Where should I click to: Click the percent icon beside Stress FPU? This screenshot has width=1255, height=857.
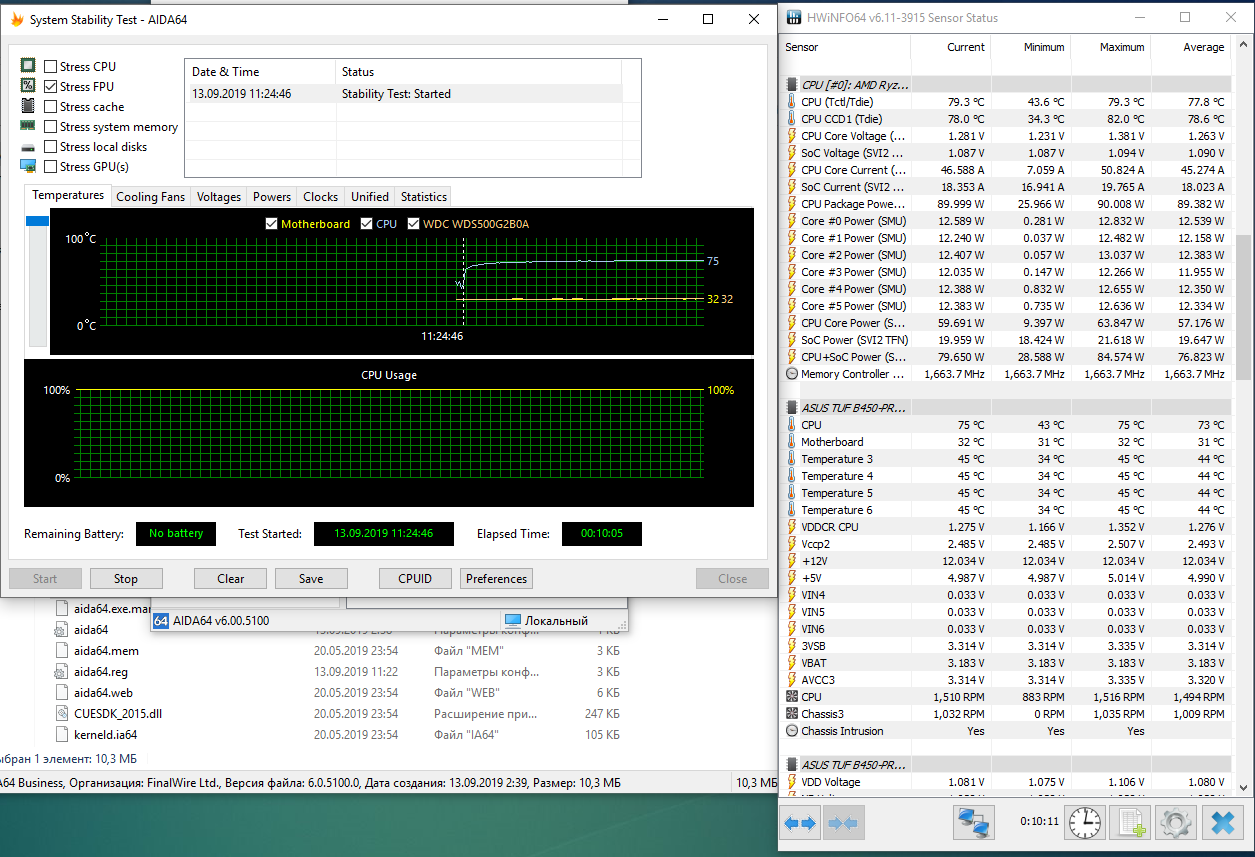[28, 86]
